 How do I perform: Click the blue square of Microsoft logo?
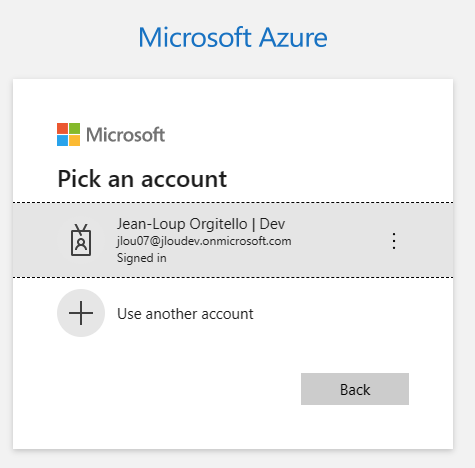(x=62, y=140)
